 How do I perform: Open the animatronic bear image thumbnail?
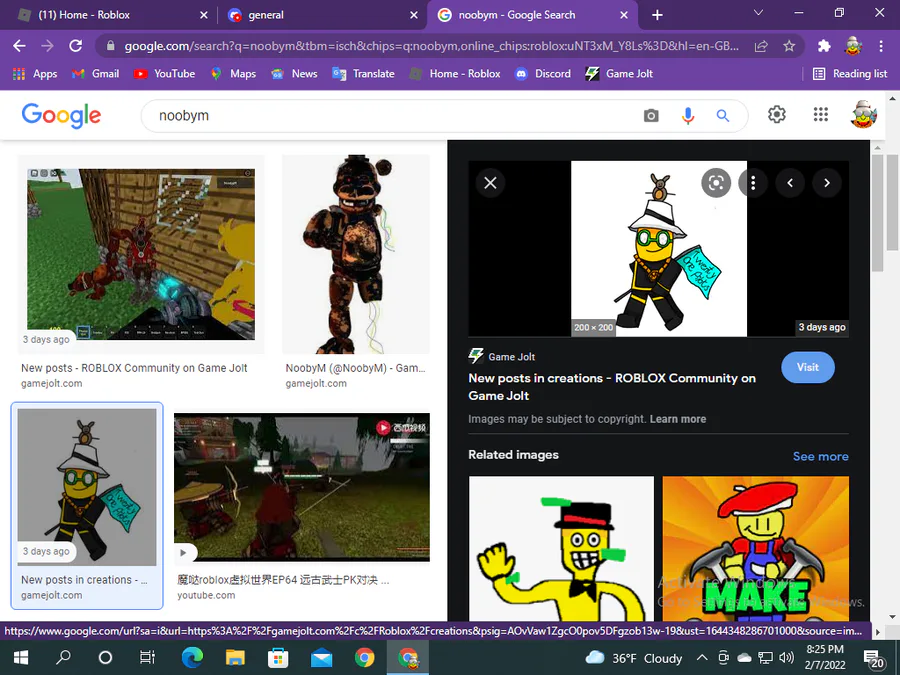(356, 254)
